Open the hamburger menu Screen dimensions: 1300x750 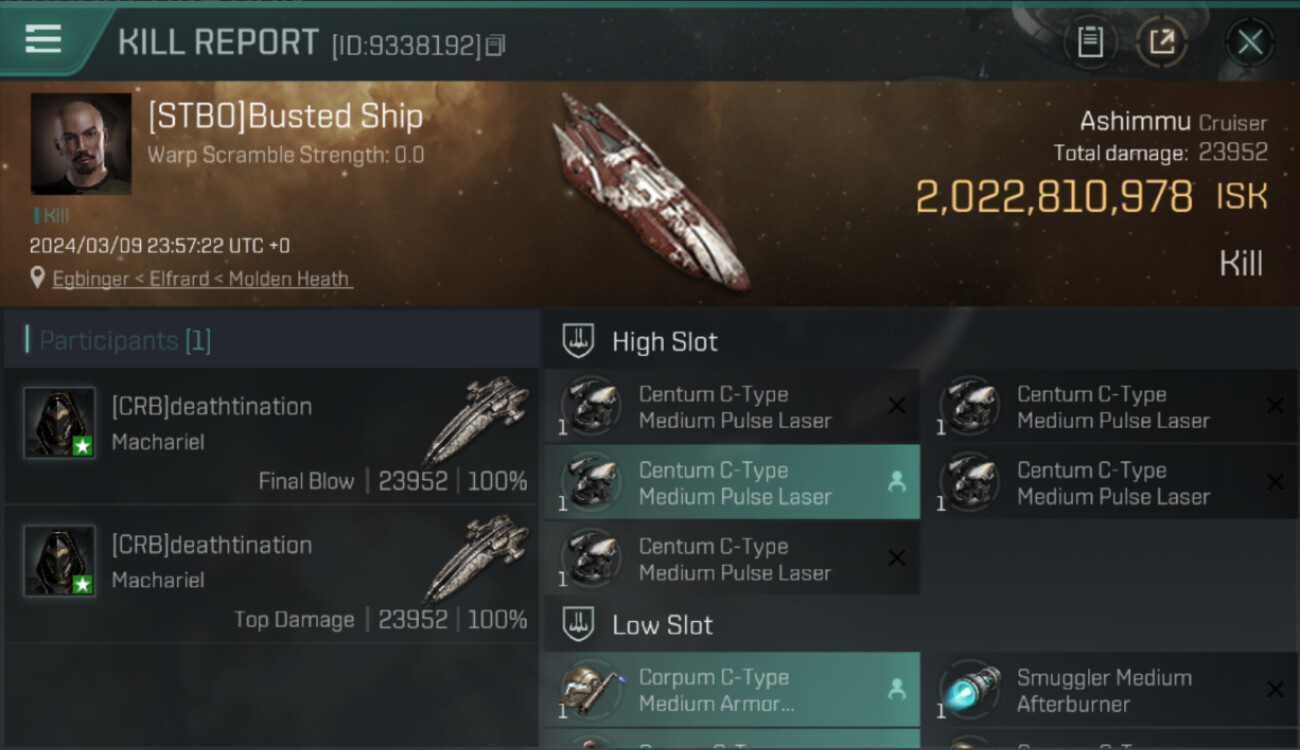[x=43, y=39]
